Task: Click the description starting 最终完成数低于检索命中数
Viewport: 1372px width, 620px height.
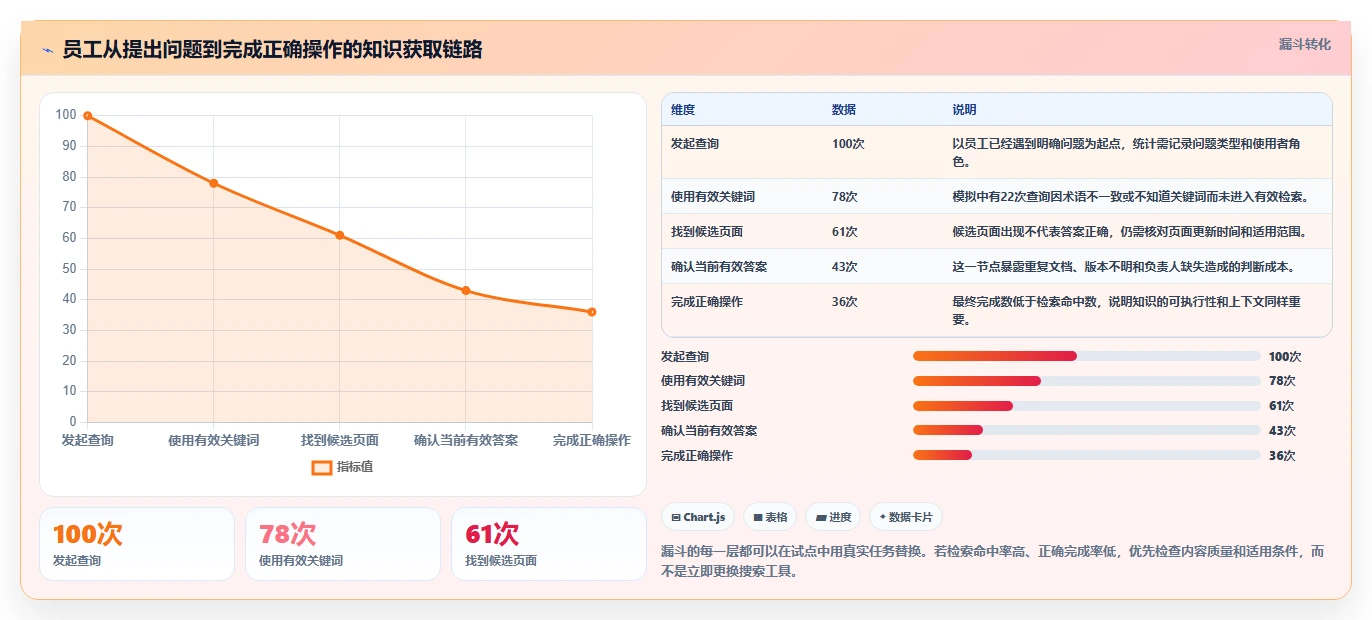Action: pos(1127,311)
